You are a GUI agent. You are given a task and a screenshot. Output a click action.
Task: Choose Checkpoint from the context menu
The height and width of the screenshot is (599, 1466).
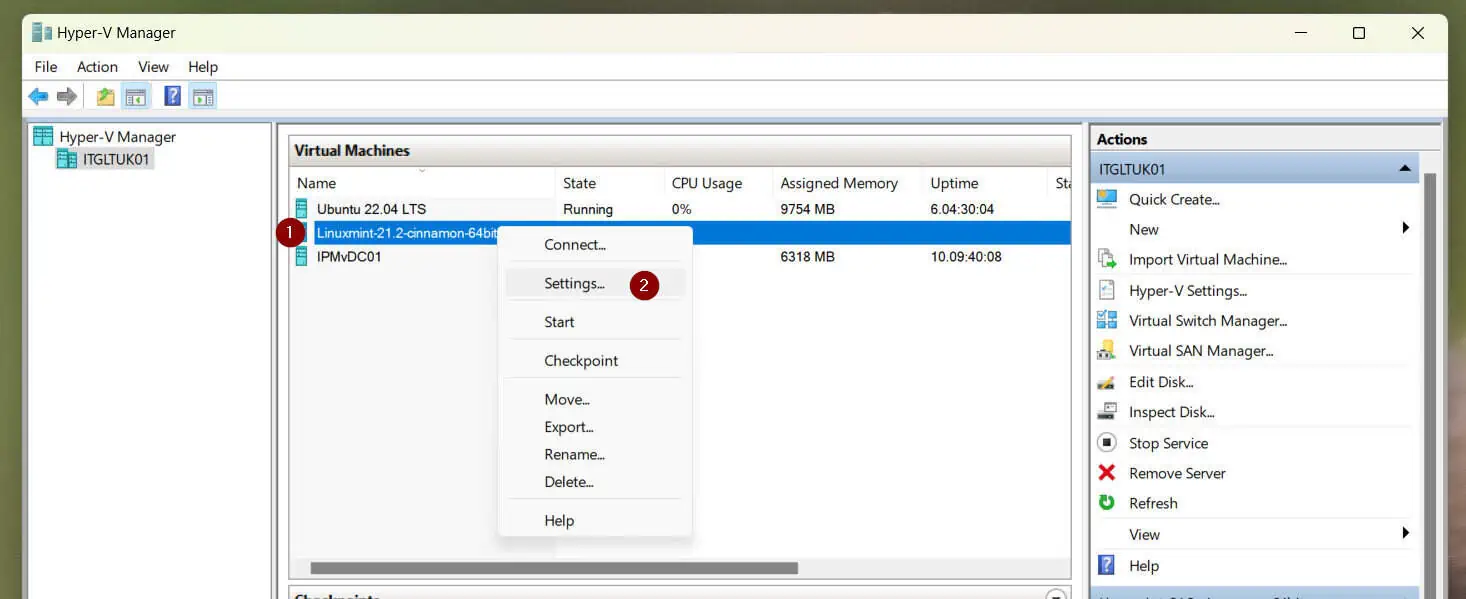pos(595,361)
